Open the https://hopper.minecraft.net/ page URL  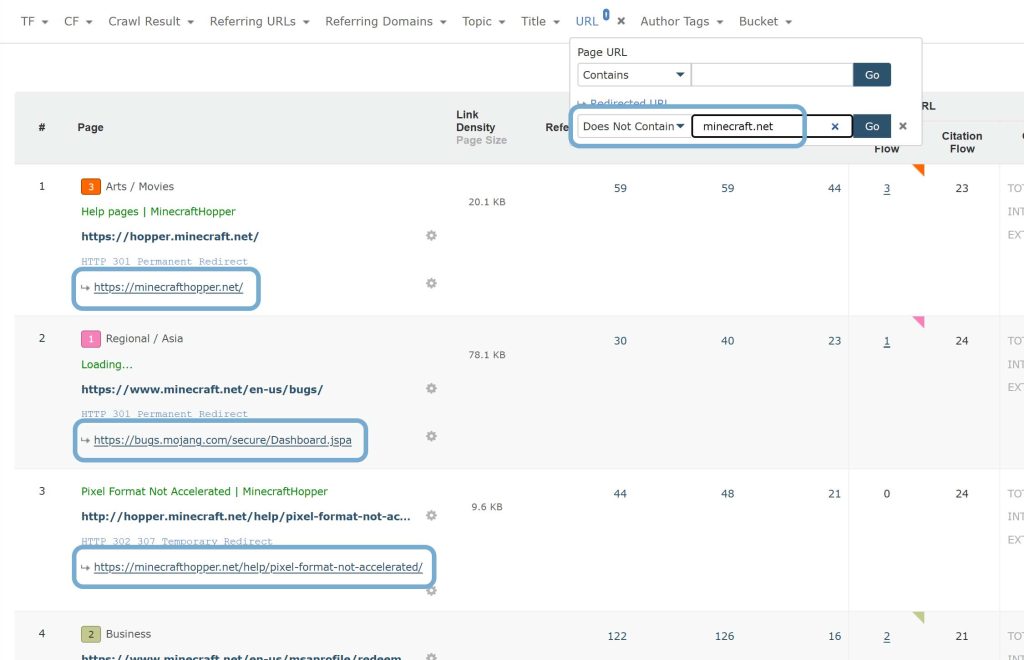point(170,236)
